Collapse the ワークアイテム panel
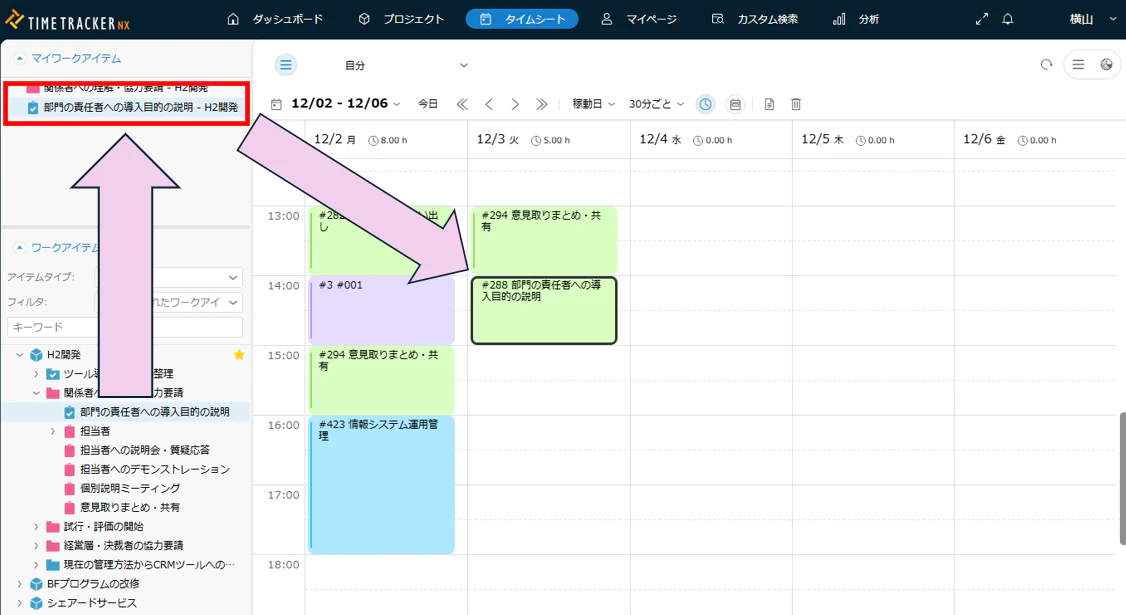Image resolution: width=1126 pixels, height=615 pixels. pyautogui.click(x=20, y=247)
